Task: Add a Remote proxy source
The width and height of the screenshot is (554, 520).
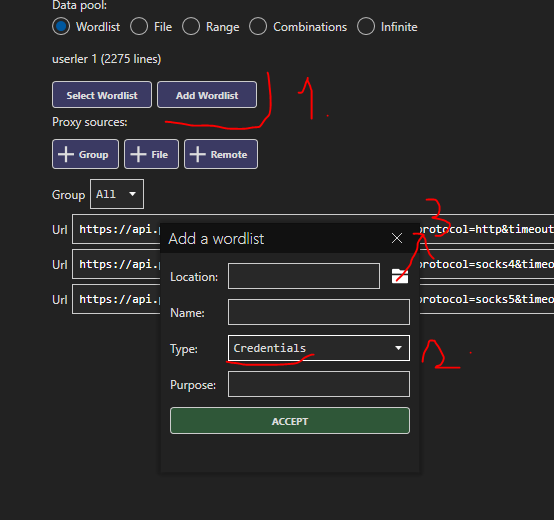Action: pyautogui.click(x=221, y=154)
